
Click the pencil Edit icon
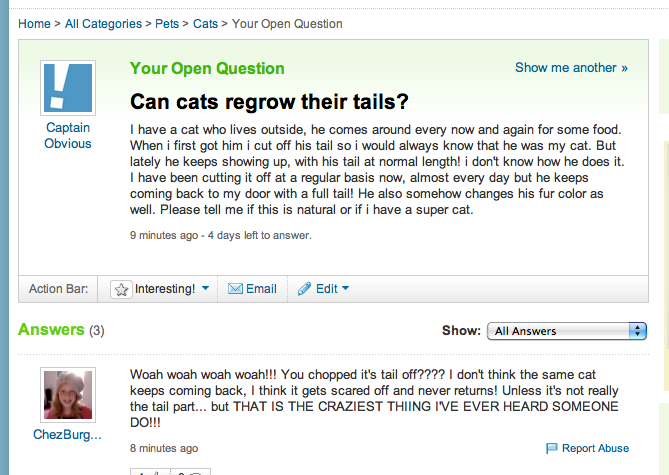click(304, 289)
